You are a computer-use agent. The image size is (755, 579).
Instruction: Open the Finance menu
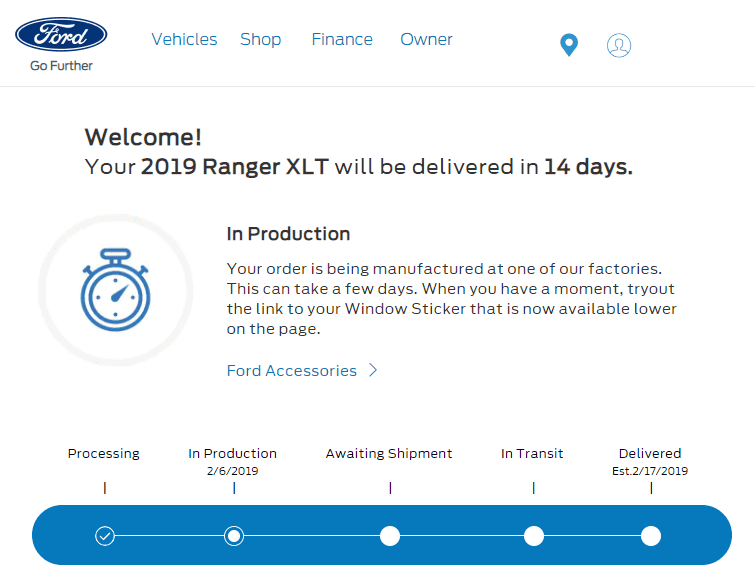(x=342, y=39)
